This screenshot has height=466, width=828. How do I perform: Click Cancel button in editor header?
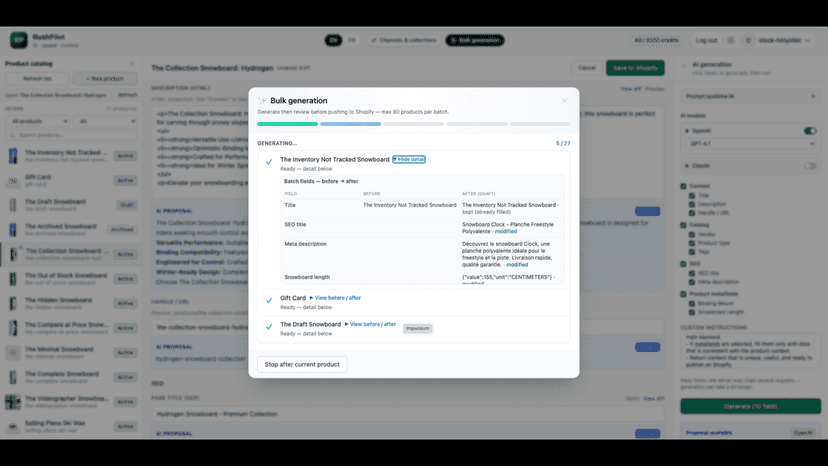(587, 68)
